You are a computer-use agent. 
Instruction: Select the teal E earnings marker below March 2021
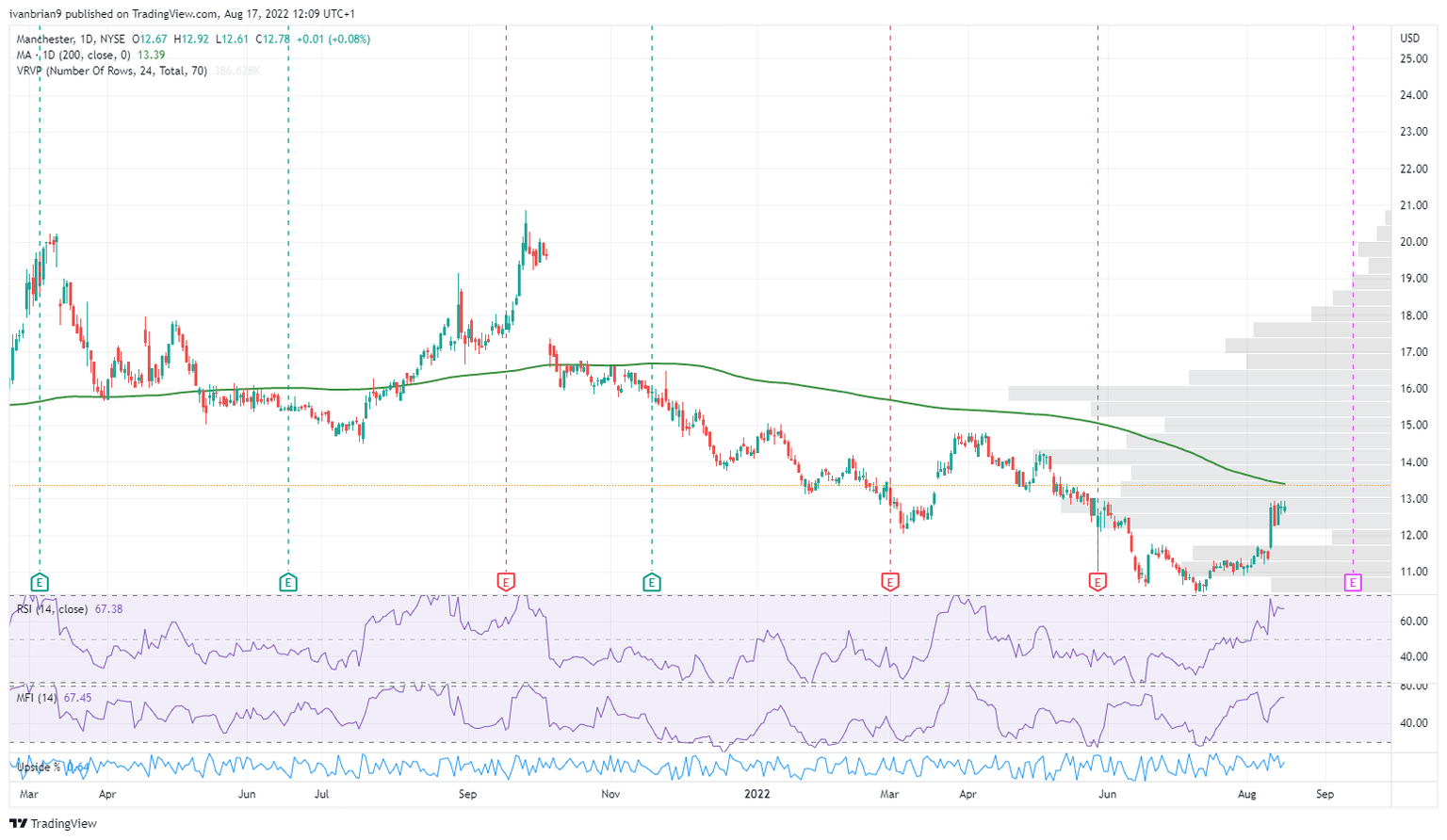point(39,582)
